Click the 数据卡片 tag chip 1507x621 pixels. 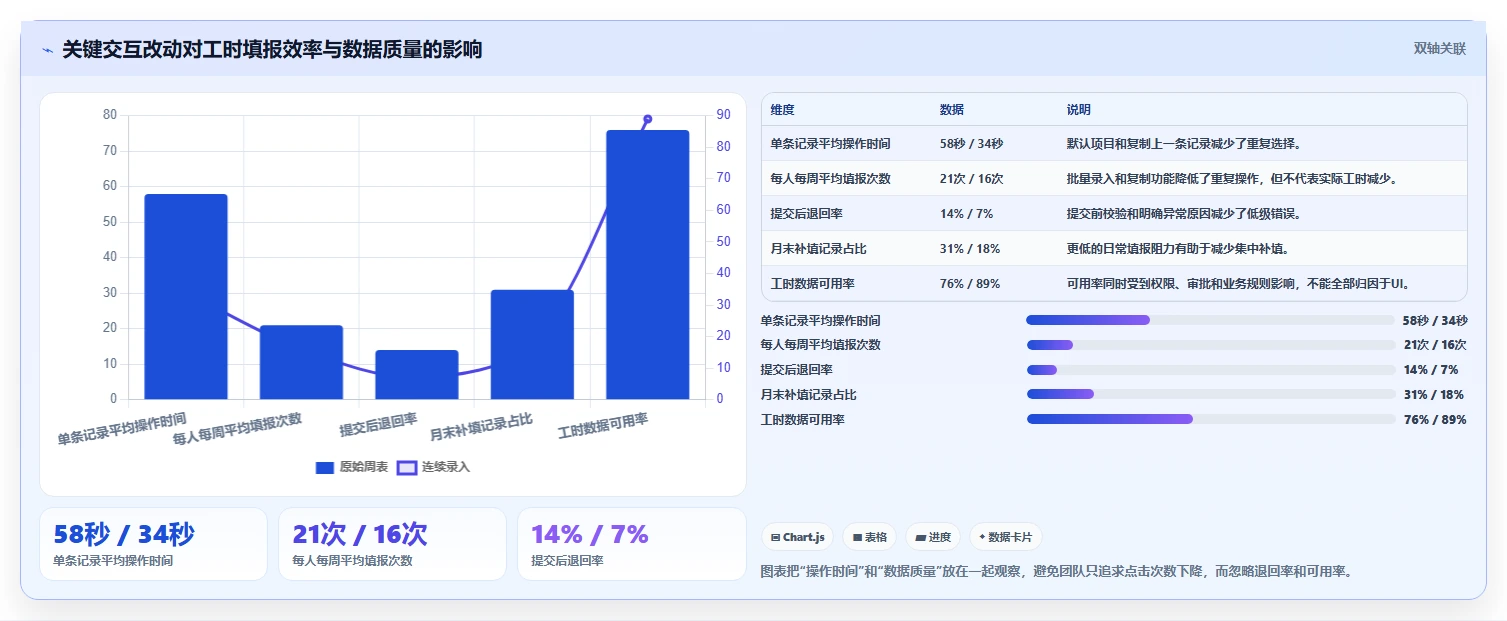(1006, 537)
